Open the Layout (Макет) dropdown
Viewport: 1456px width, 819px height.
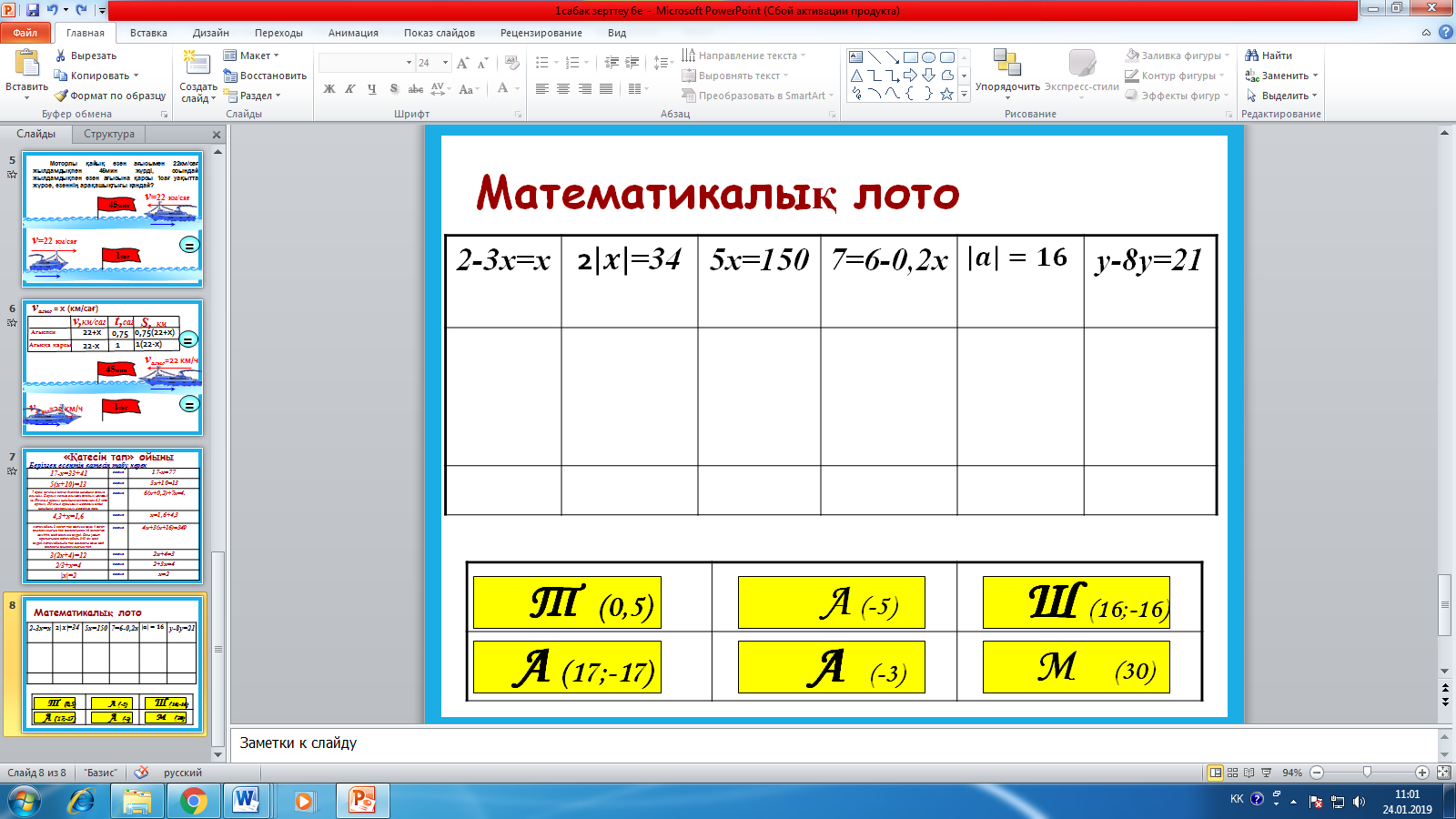click(x=252, y=56)
